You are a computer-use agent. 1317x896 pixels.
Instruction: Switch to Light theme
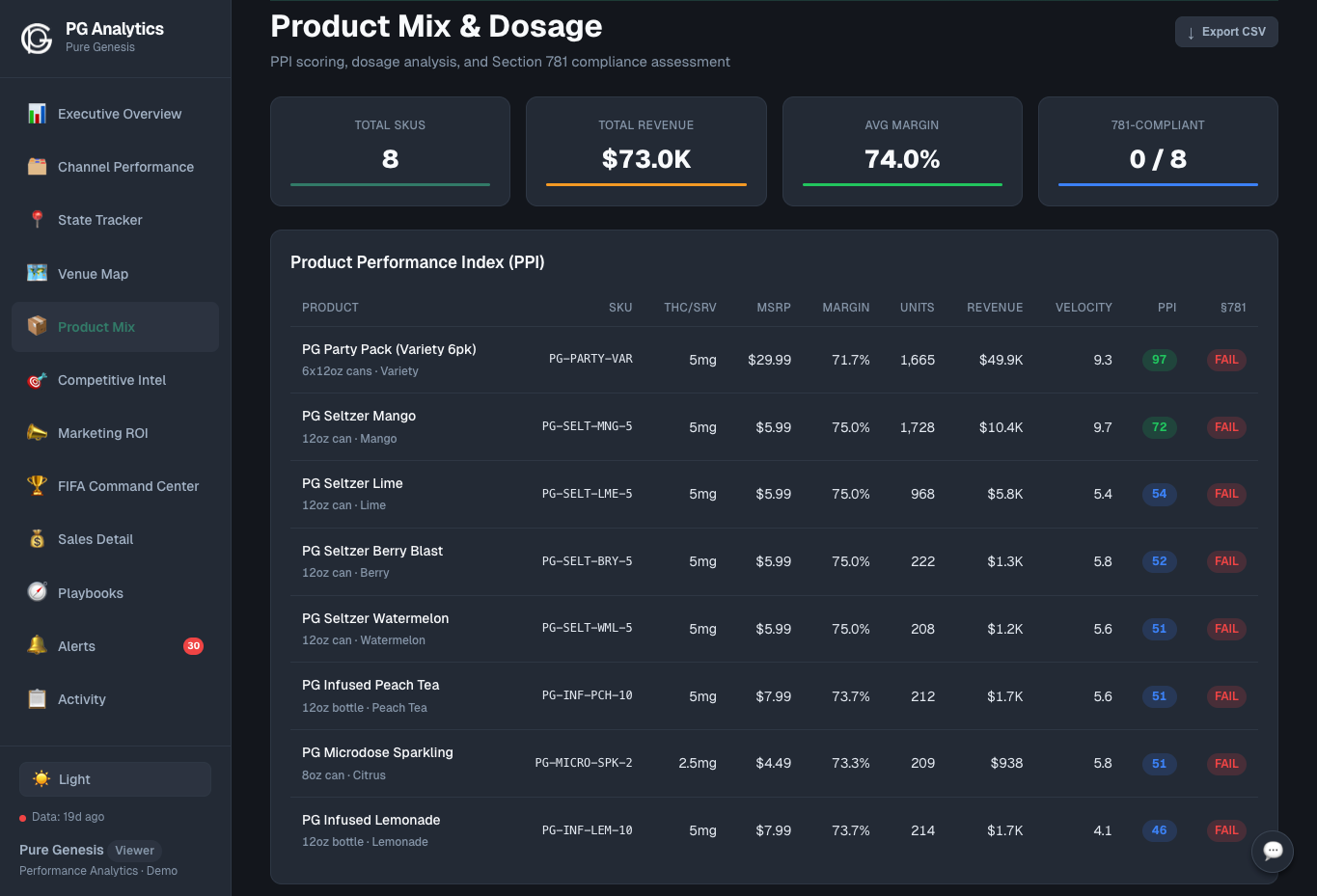[x=115, y=779]
